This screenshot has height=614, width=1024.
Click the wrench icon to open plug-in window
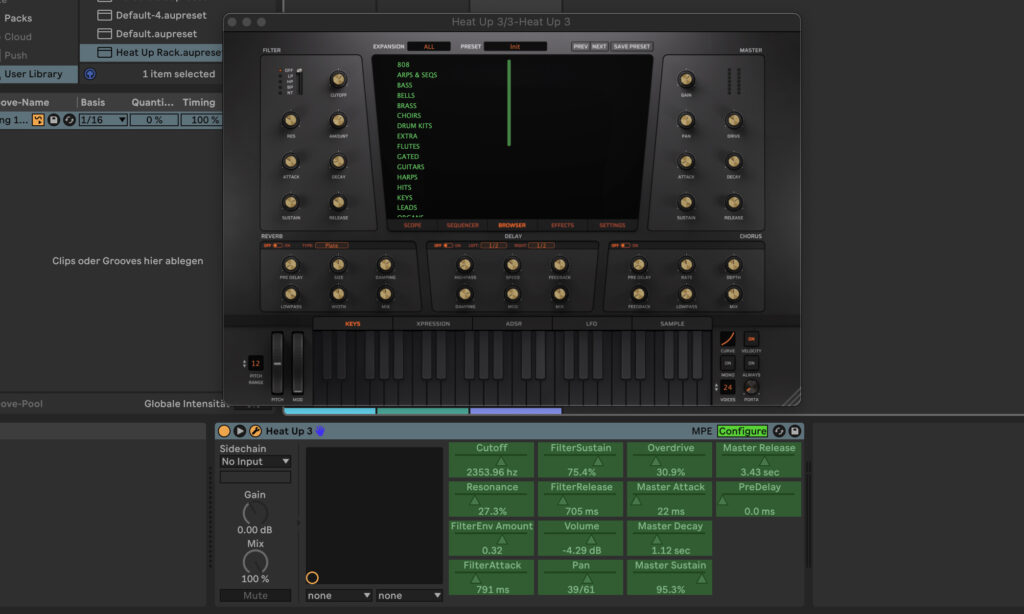255,431
